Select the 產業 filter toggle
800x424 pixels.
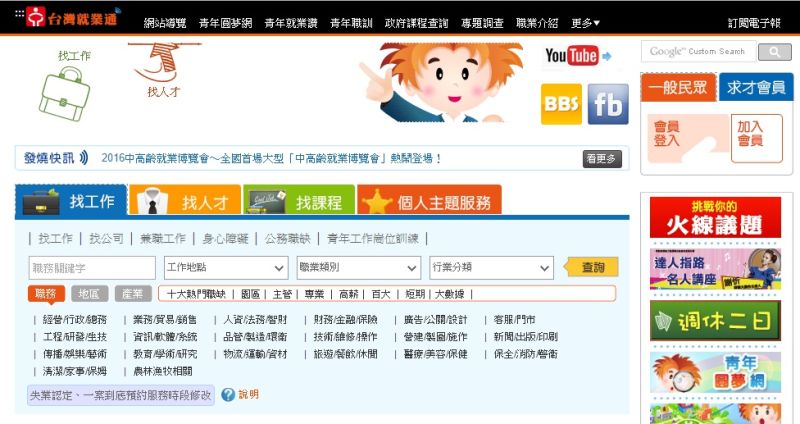coord(133,293)
